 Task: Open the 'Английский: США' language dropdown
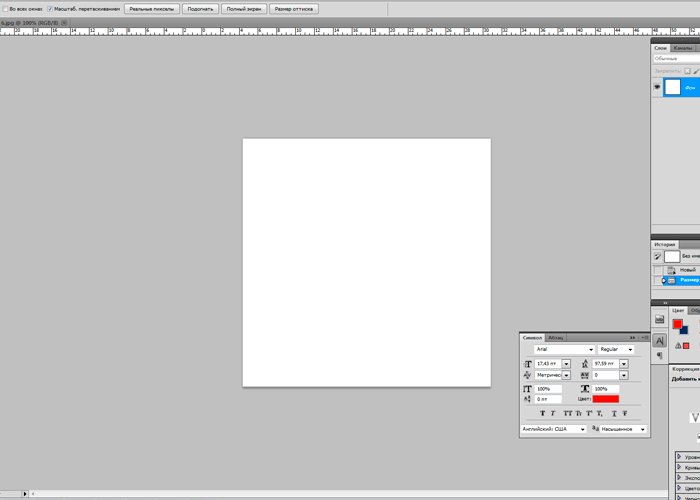(x=582, y=429)
